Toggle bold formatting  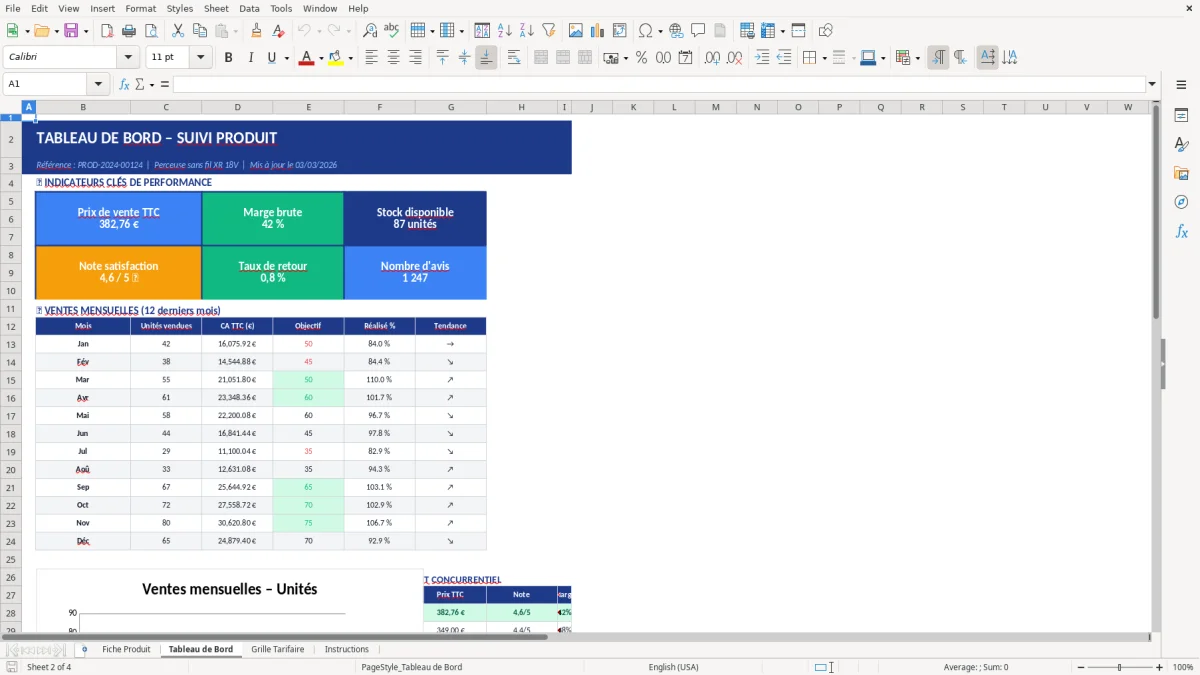(228, 57)
